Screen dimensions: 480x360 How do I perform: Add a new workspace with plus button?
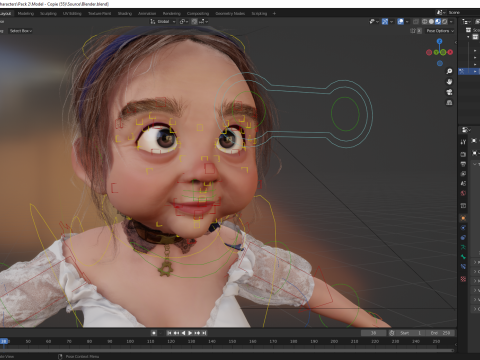coord(274,14)
